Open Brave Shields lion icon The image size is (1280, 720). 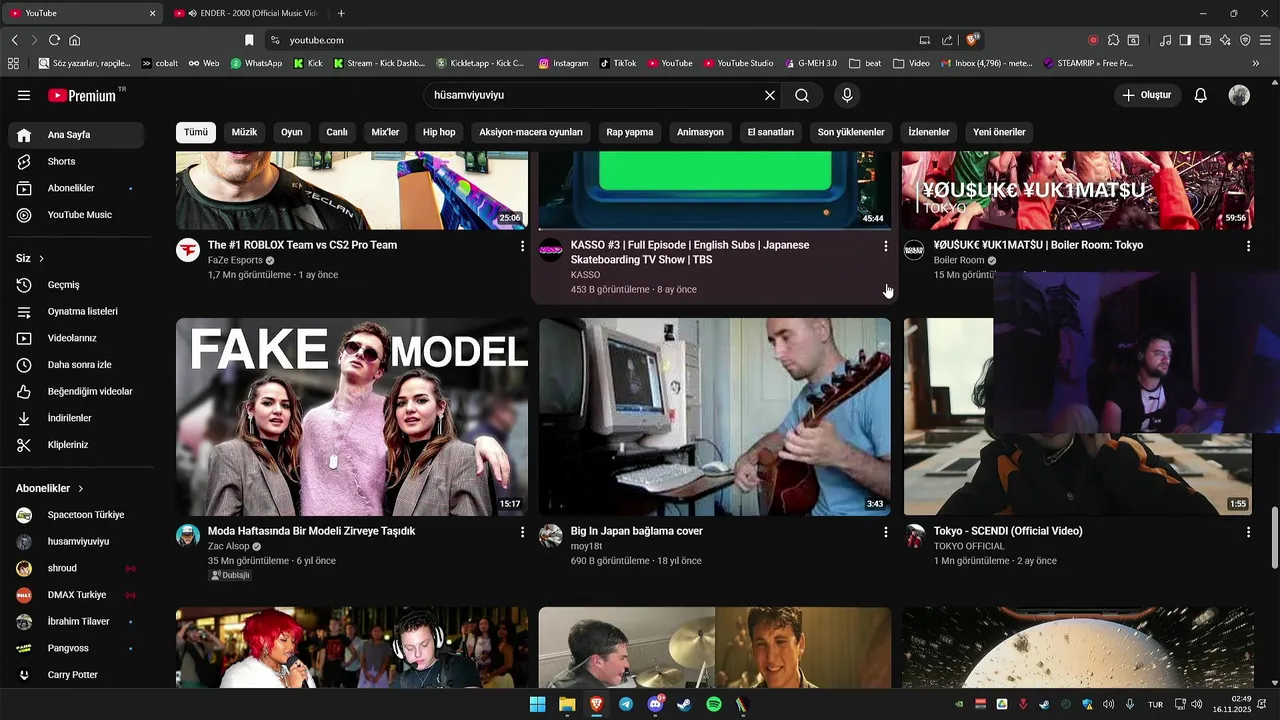(972, 40)
